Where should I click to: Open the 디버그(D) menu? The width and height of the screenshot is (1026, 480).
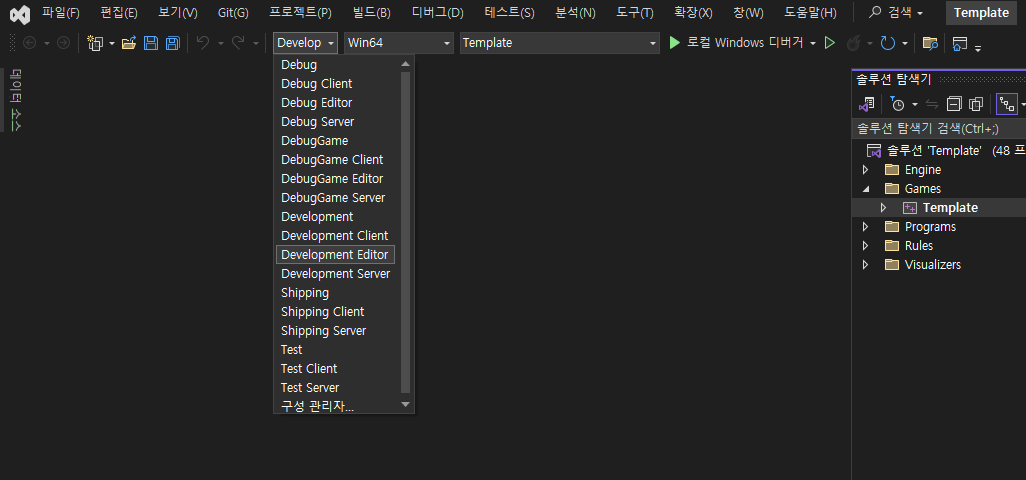coord(438,12)
